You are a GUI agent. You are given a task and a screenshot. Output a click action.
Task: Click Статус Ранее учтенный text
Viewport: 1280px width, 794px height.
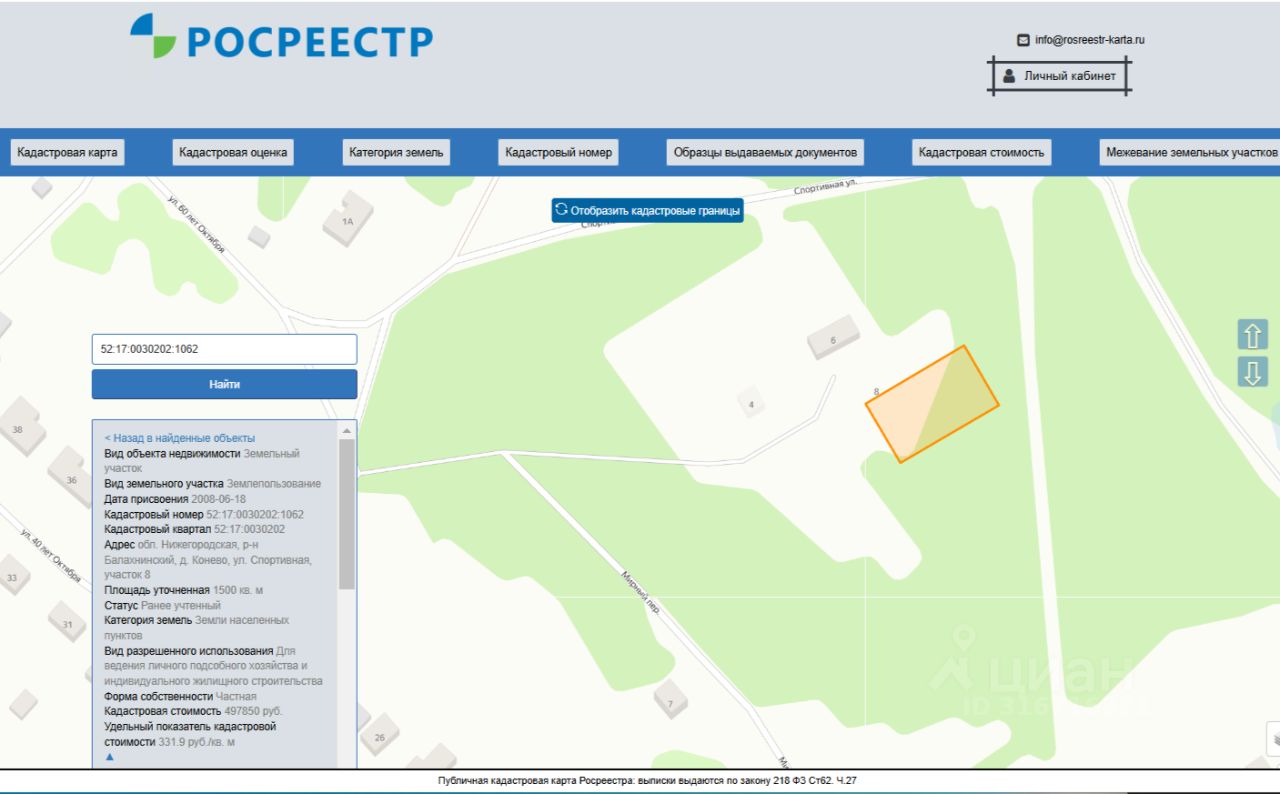point(162,605)
